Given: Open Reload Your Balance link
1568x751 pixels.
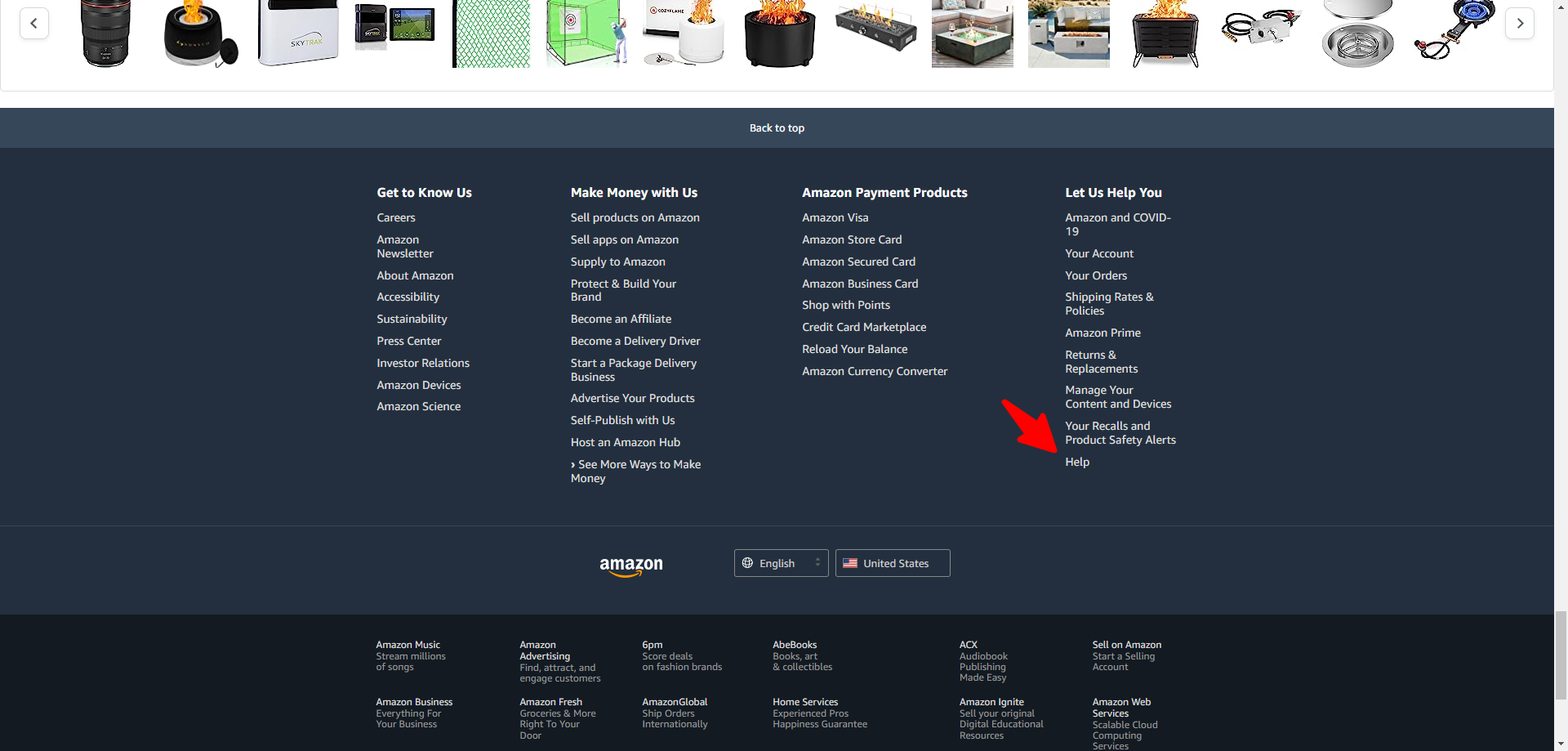Looking at the screenshot, I should pos(855,349).
